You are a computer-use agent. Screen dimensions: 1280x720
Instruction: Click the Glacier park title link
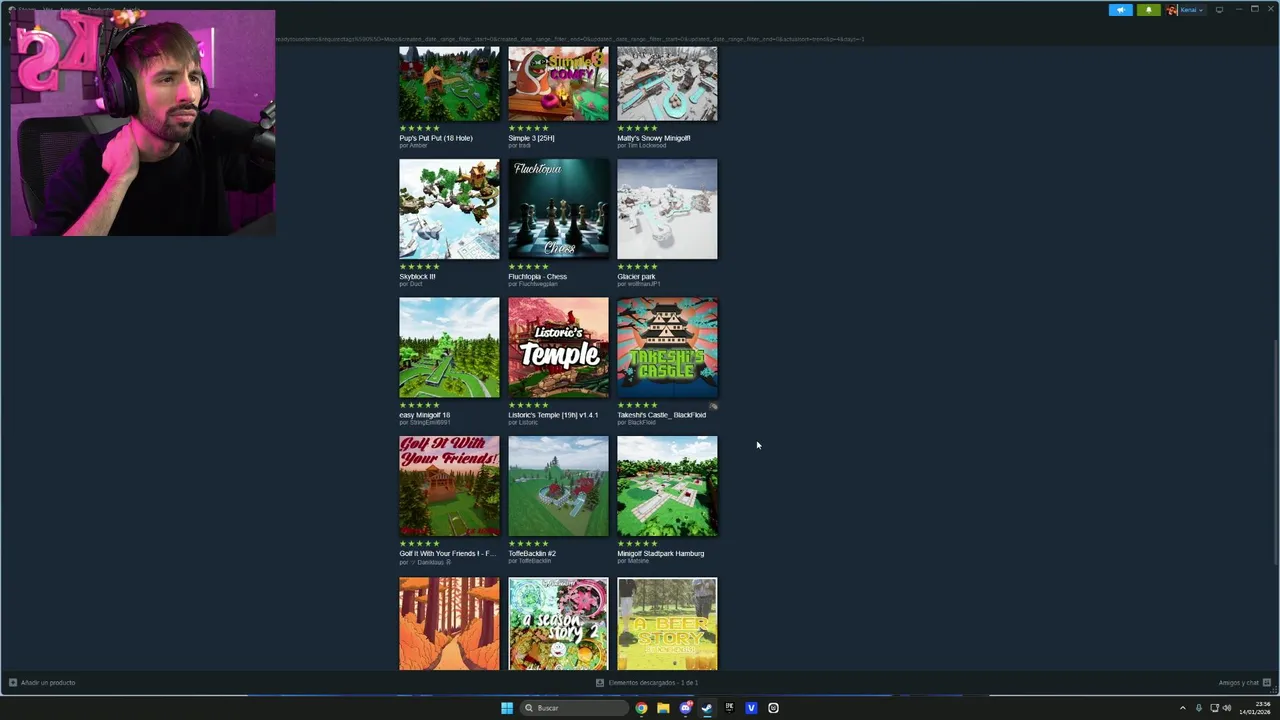pyautogui.click(x=636, y=276)
